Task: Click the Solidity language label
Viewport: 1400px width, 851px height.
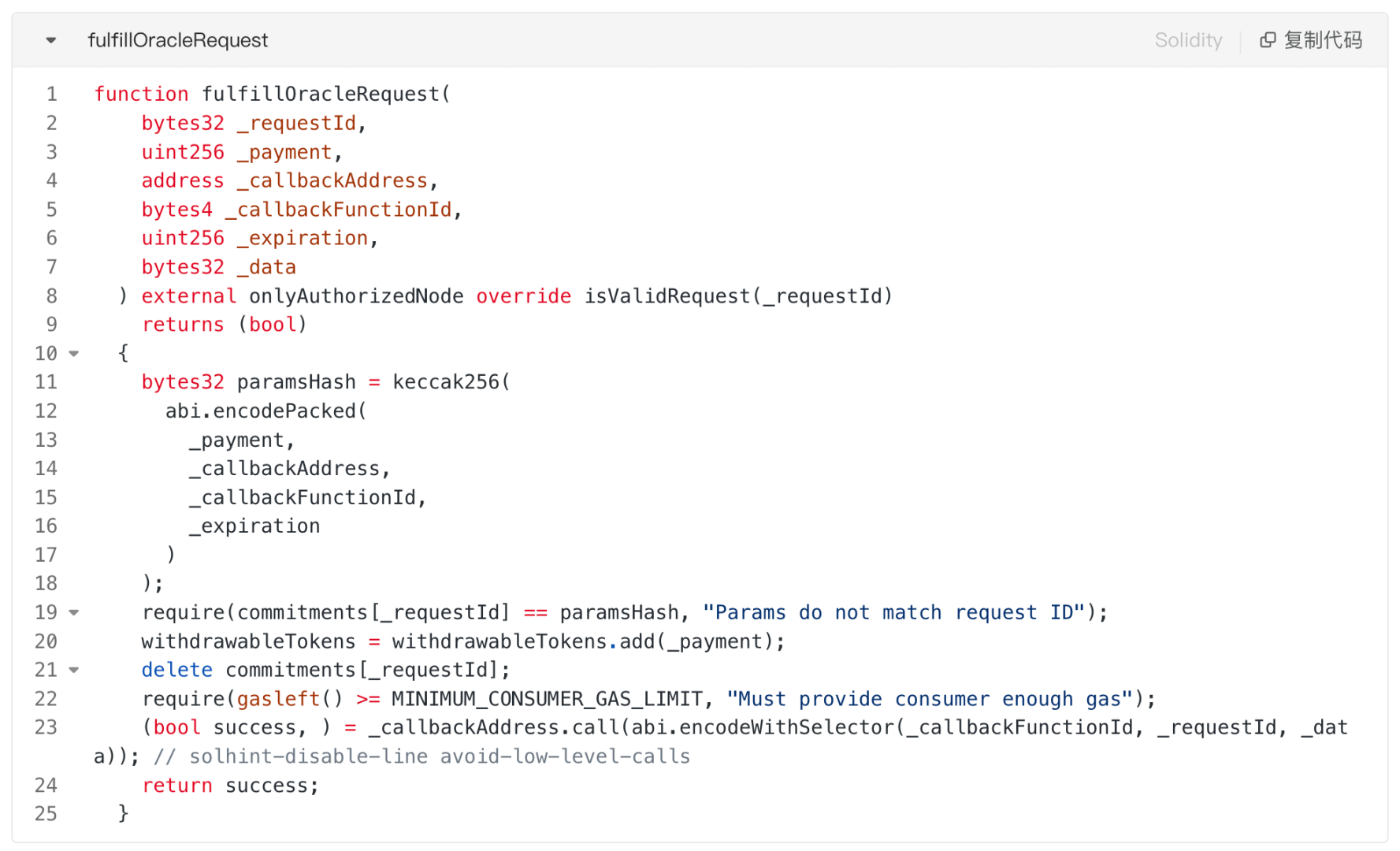Action: [x=1187, y=40]
